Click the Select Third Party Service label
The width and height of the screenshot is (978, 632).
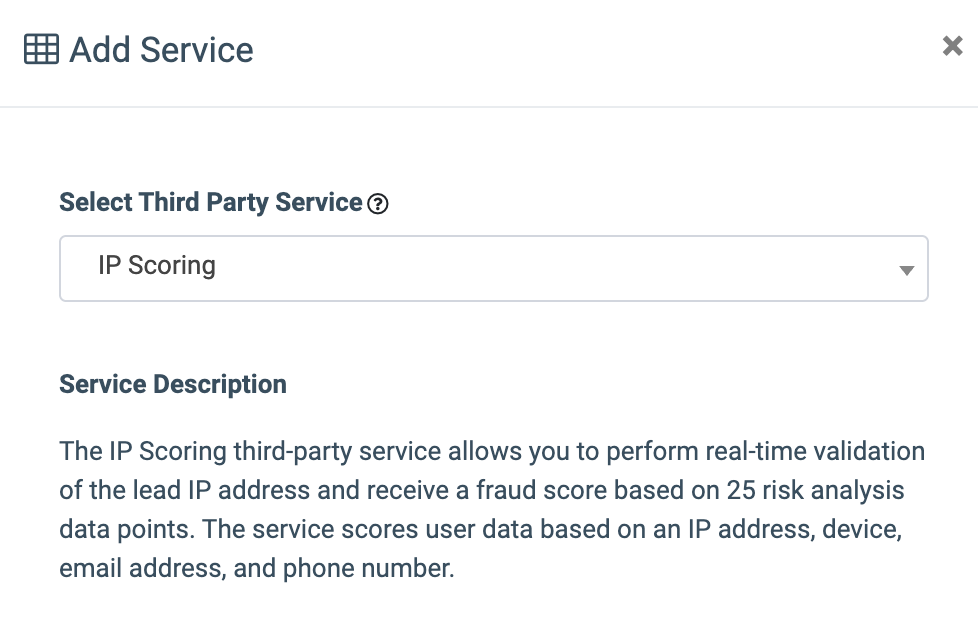pyautogui.click(x=210, y=202)
